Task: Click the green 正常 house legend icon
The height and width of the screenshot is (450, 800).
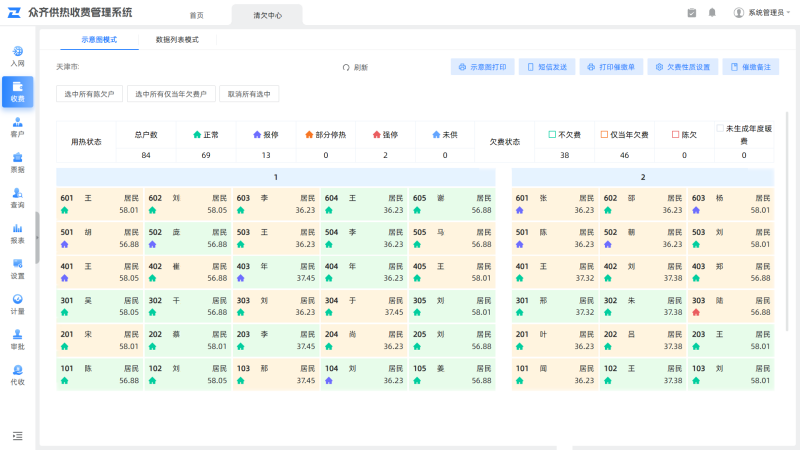Action: pos(197,135)
